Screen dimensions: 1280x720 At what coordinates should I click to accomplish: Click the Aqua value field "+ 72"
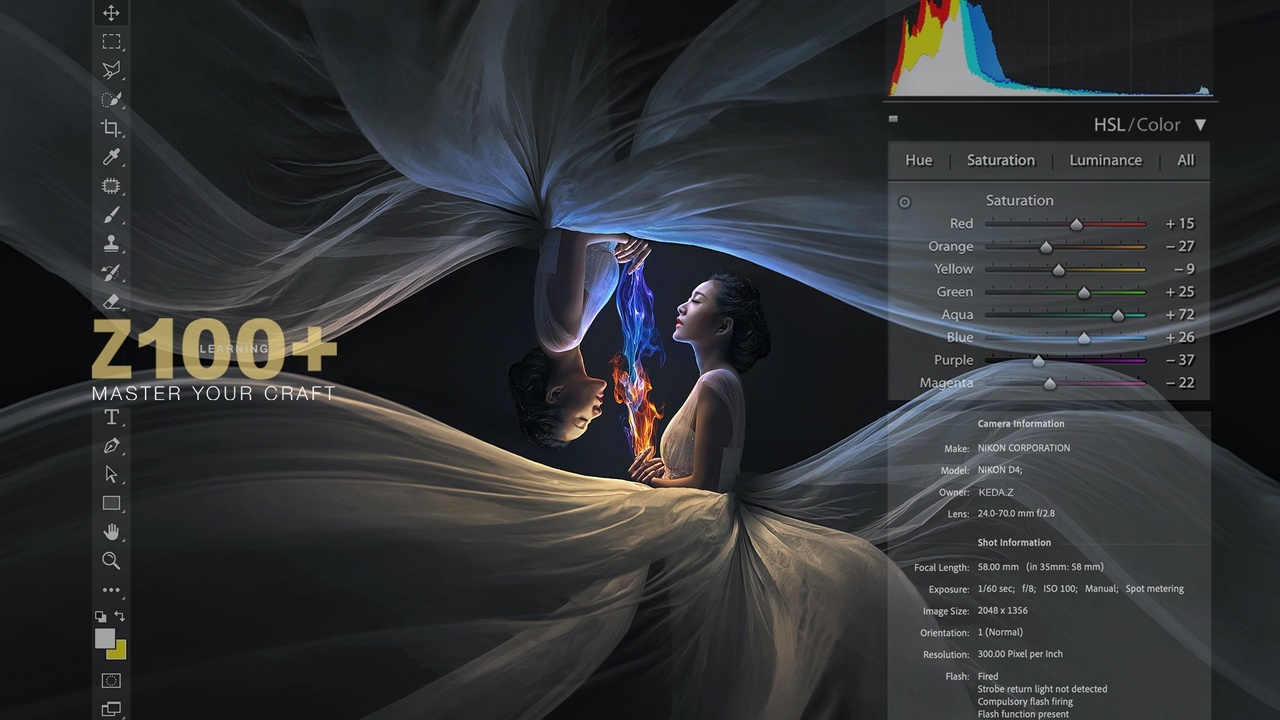pyautogui.click(x=1180, y=314)
